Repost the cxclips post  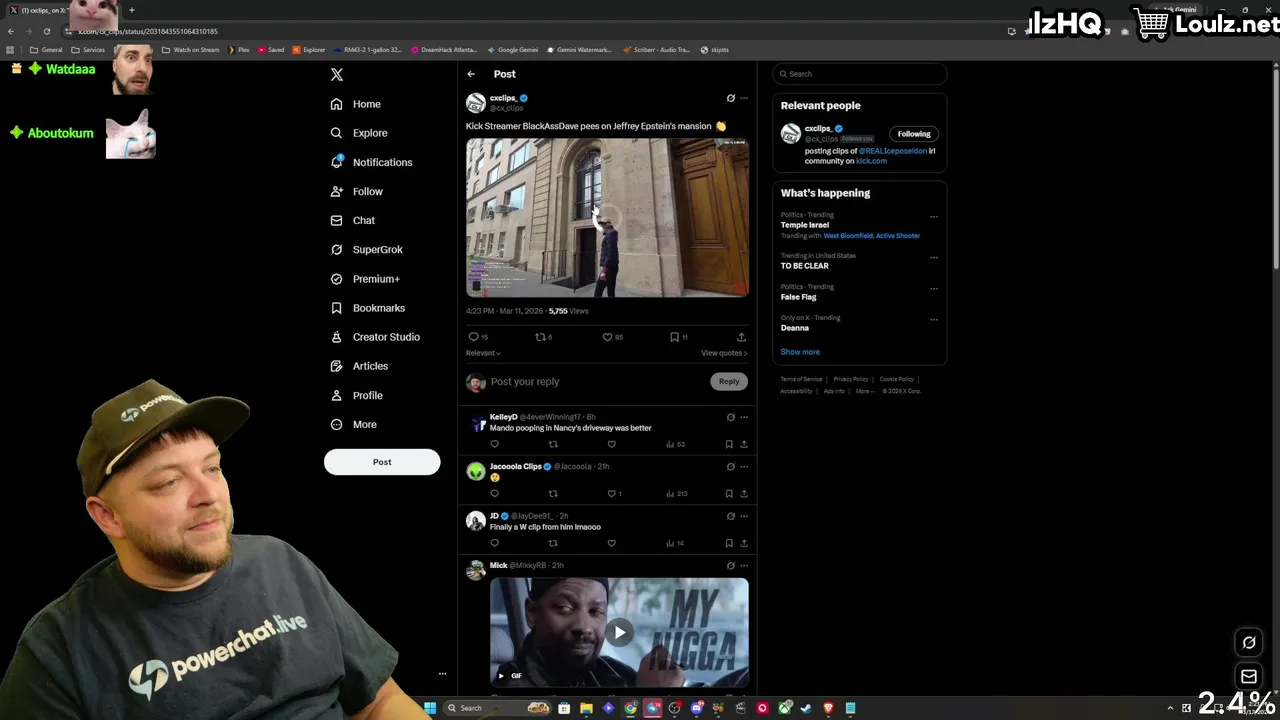tap(540, 337)
